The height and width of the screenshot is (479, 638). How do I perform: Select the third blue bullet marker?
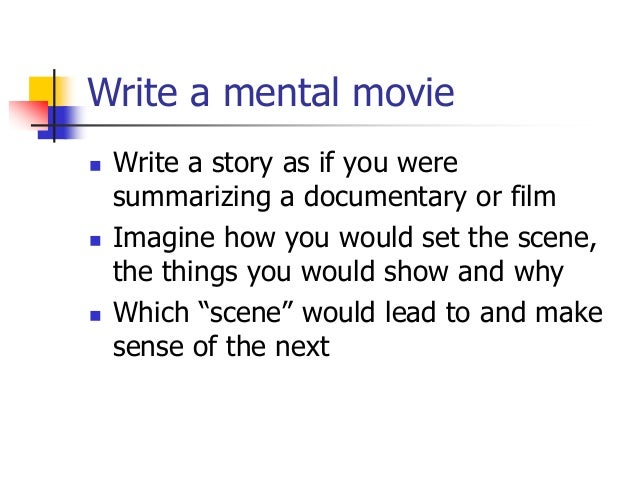point(95,316)
